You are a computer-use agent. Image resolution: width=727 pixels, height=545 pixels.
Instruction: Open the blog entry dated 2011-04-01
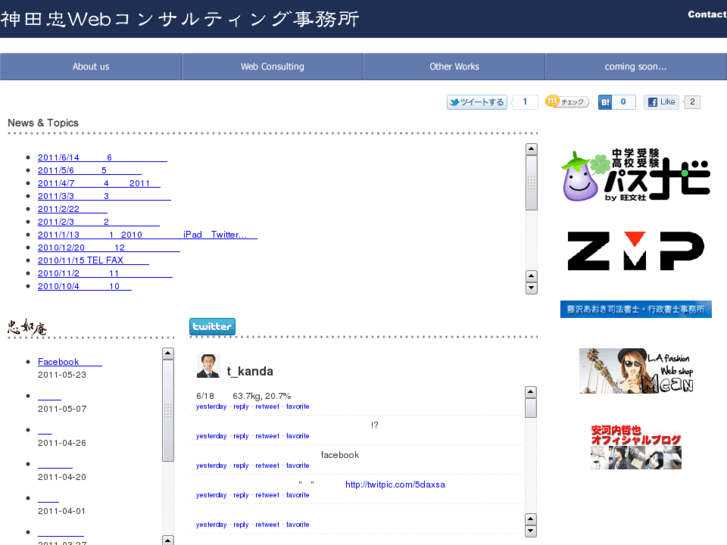[48, 499]
